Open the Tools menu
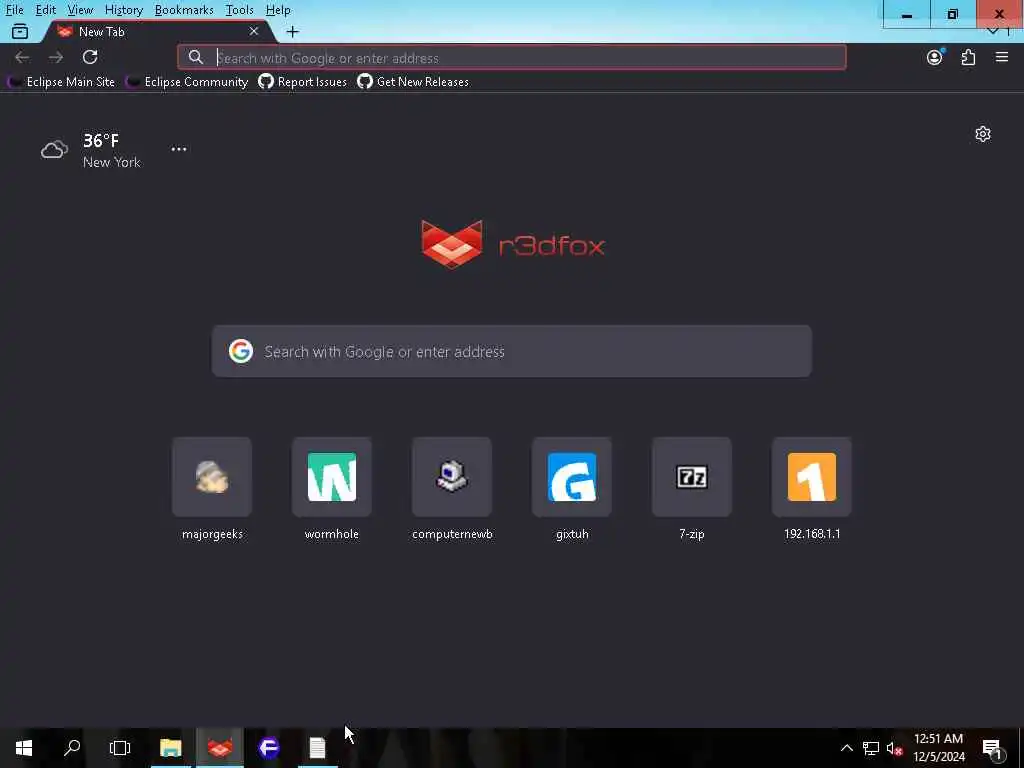Screen dimensions: 1024x768 (239, 10)
